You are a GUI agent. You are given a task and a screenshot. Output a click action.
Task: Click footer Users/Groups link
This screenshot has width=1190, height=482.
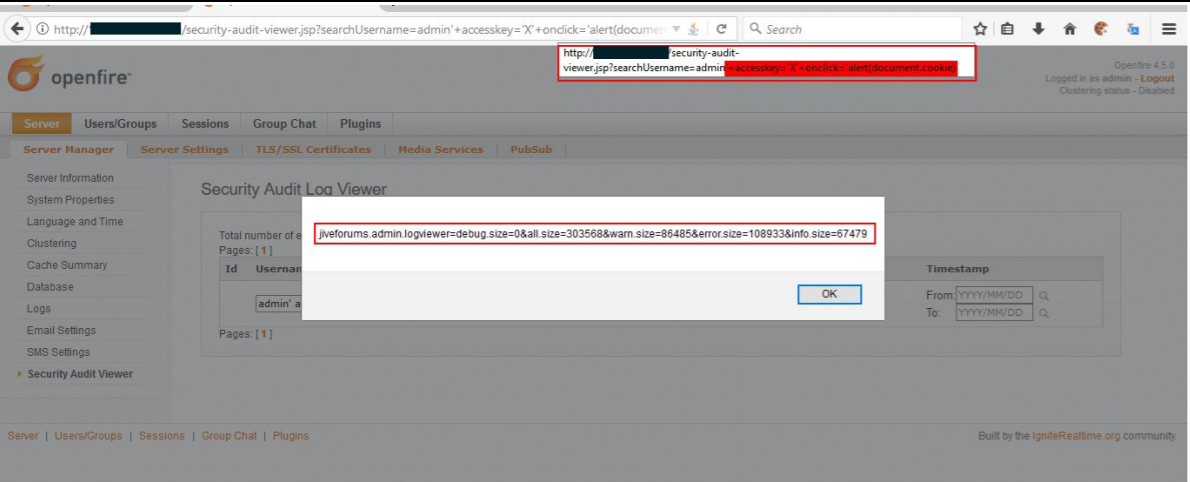[x=88, y=436]
